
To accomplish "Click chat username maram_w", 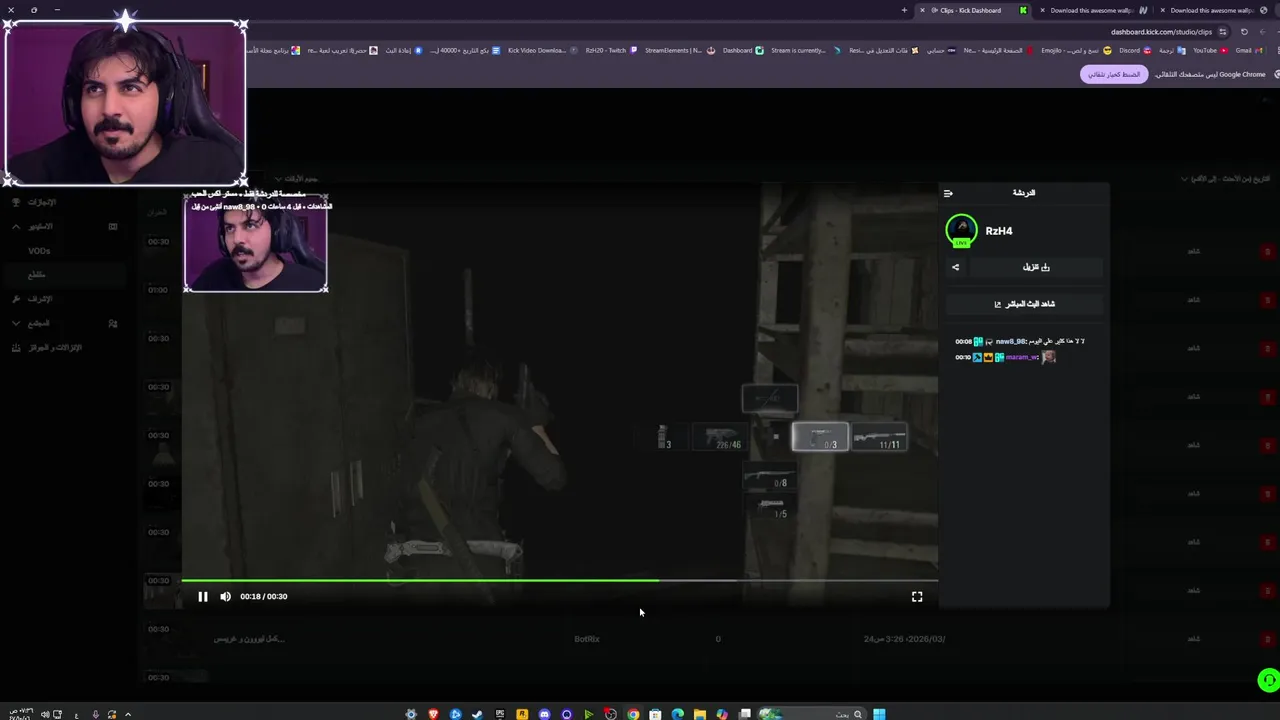I will point(1022,357).
